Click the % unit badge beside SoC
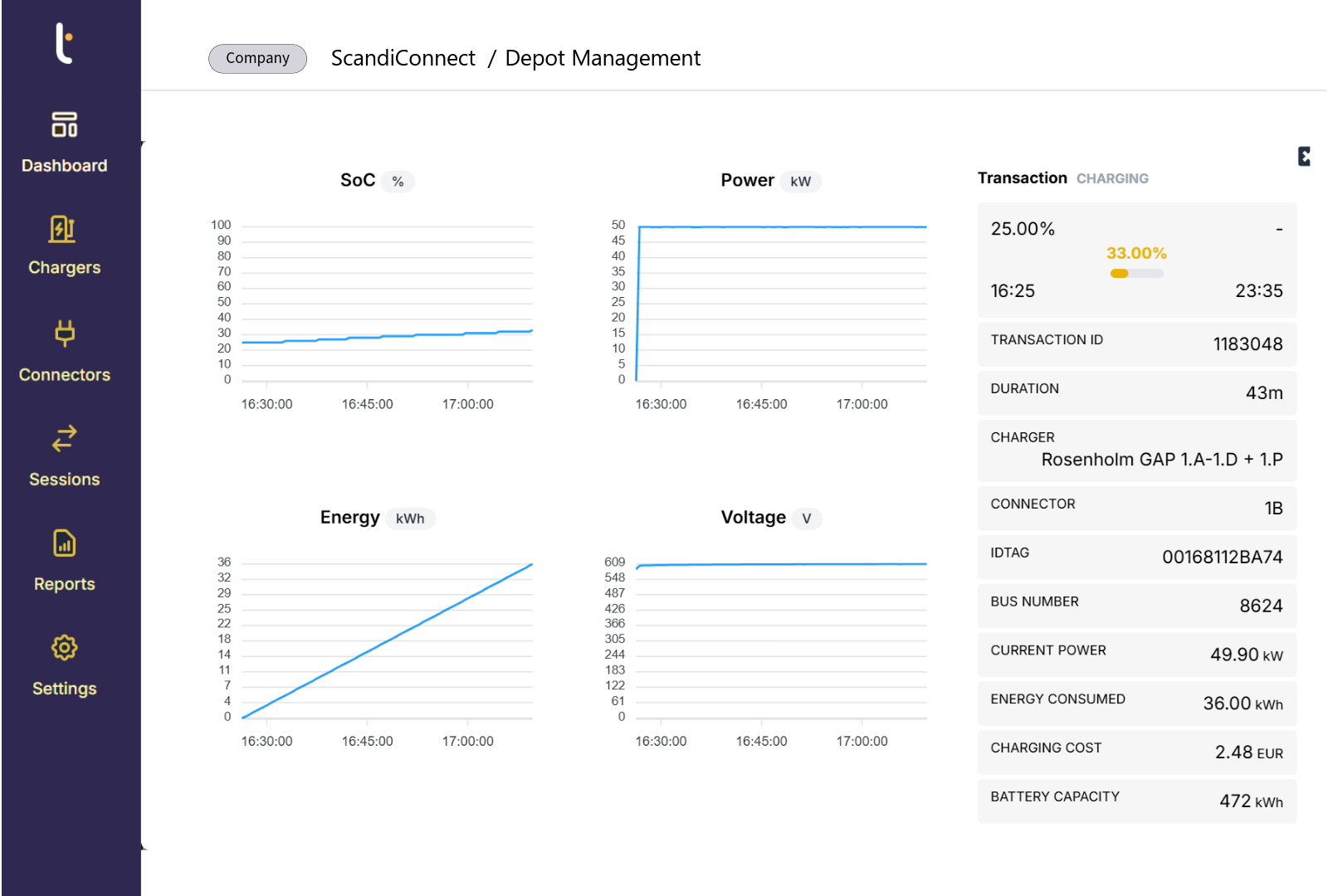This screenshot has height=896, width=1328. (398, 182)
